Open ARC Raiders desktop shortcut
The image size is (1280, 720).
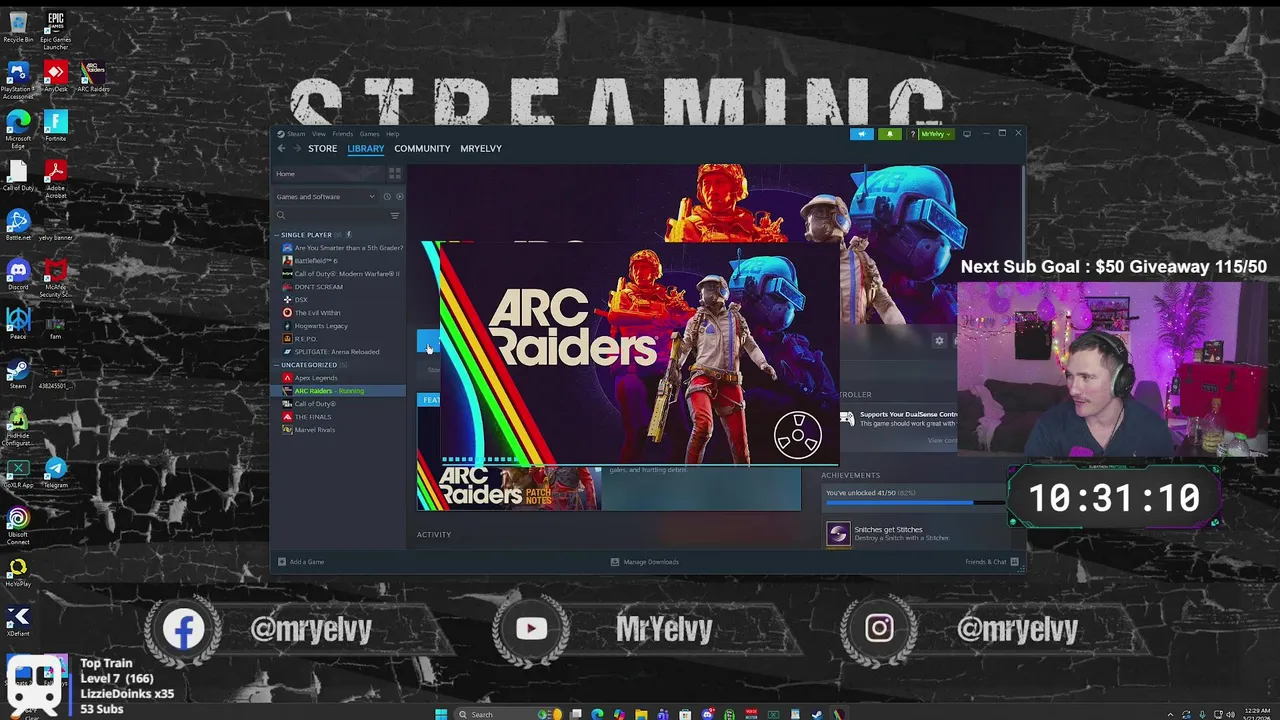pos(93,76)
